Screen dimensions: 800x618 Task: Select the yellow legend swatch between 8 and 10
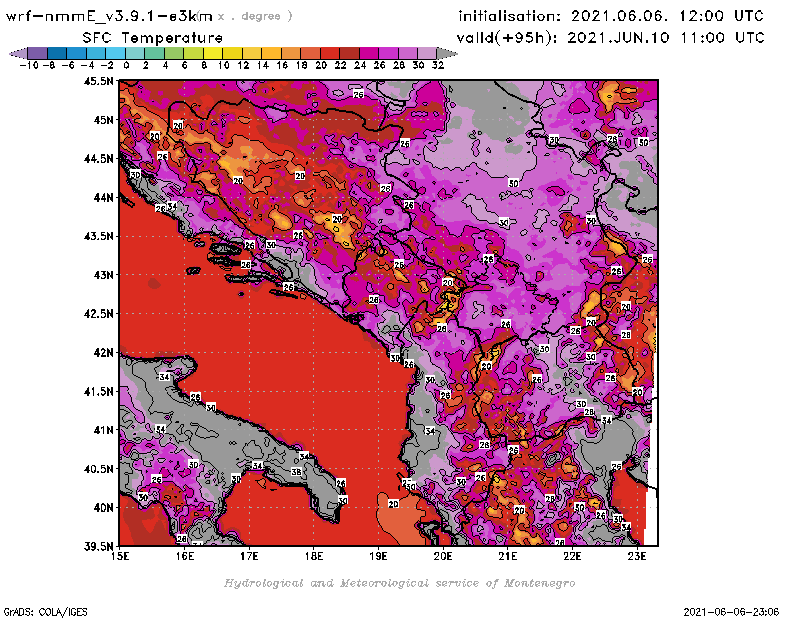(x=213, y=54)
